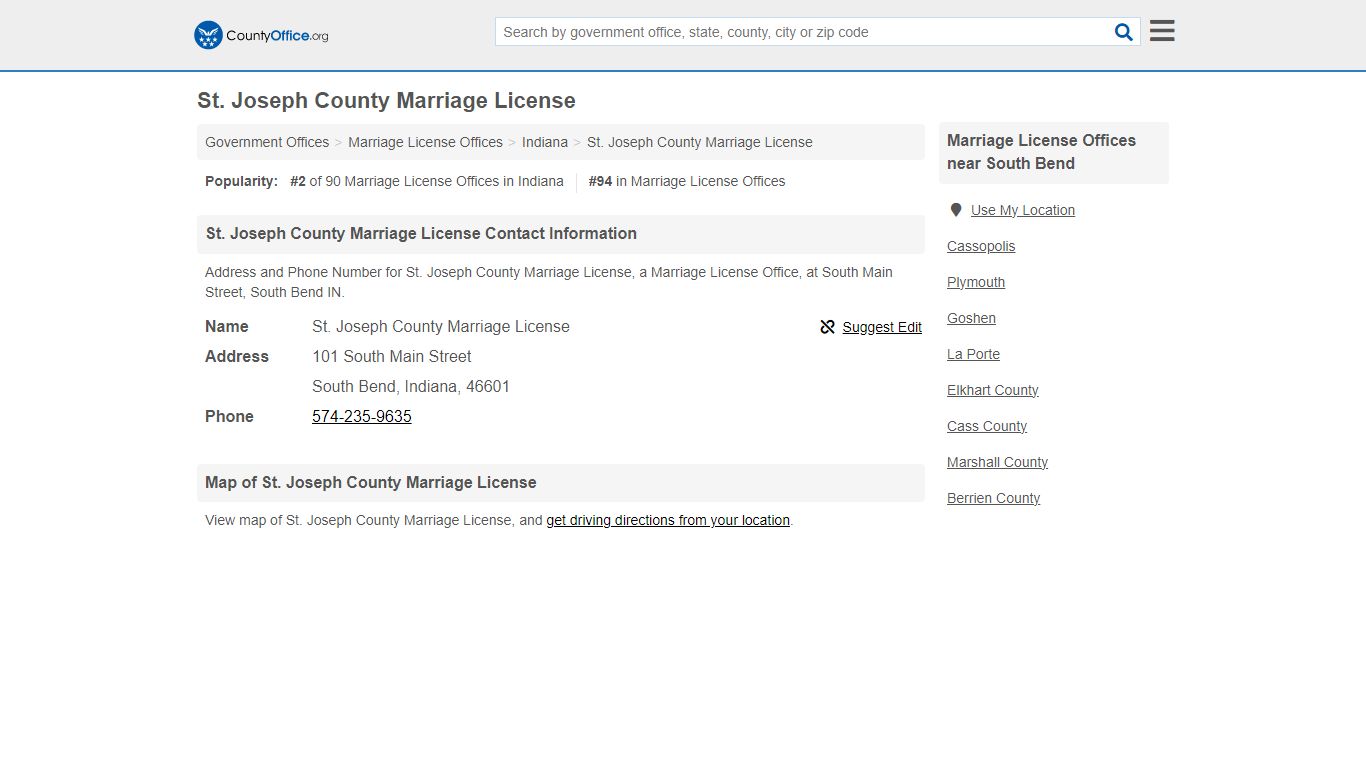
Task: Open the La Porte offices link
Action: click(x=973, y=354)
